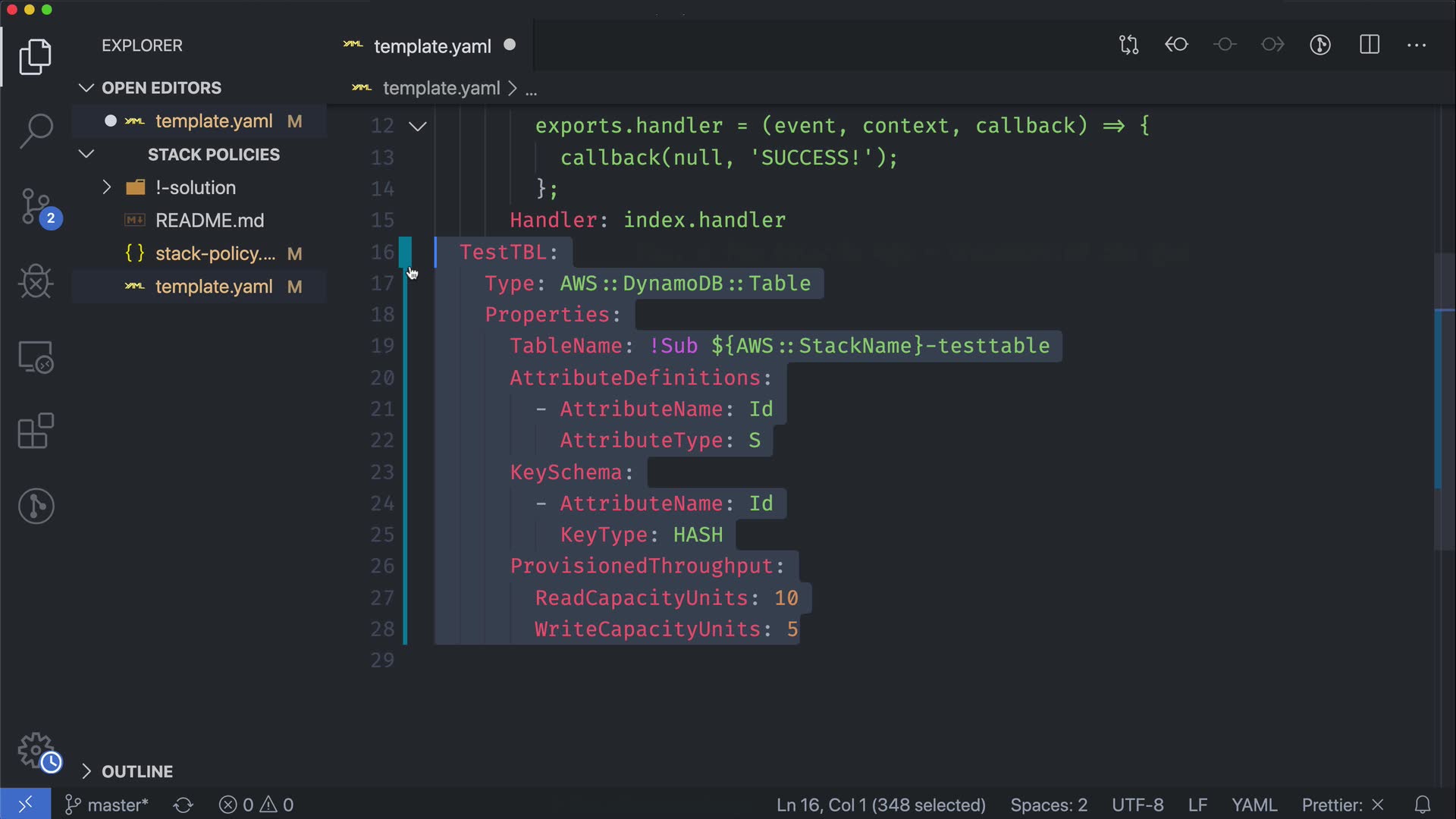Image resolution: width=1456 pixels, height=819 pixels.
Task: Open the notifications bell
Action: click(x=1423, y=805)
